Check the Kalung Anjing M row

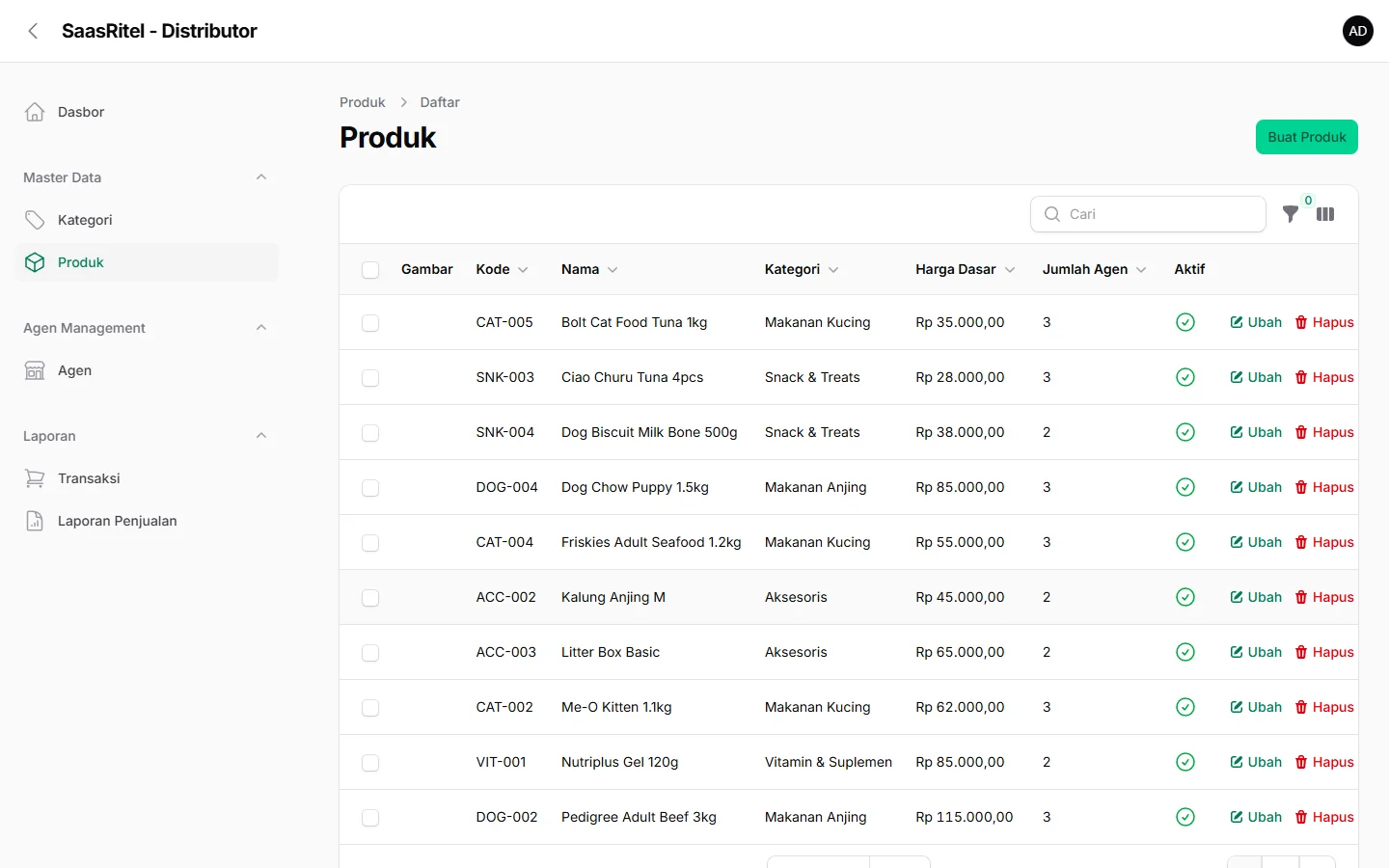coord(370,598)
